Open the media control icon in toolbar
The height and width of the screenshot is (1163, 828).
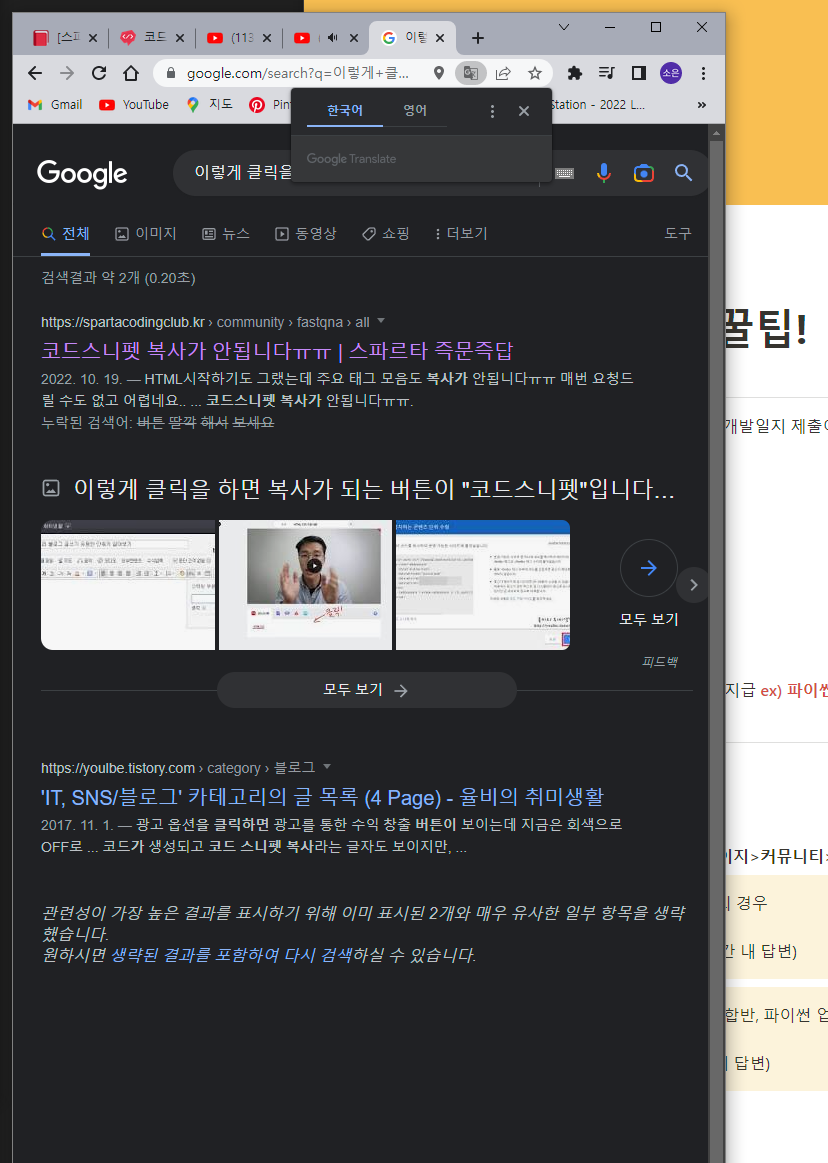[x=606, y=73]
